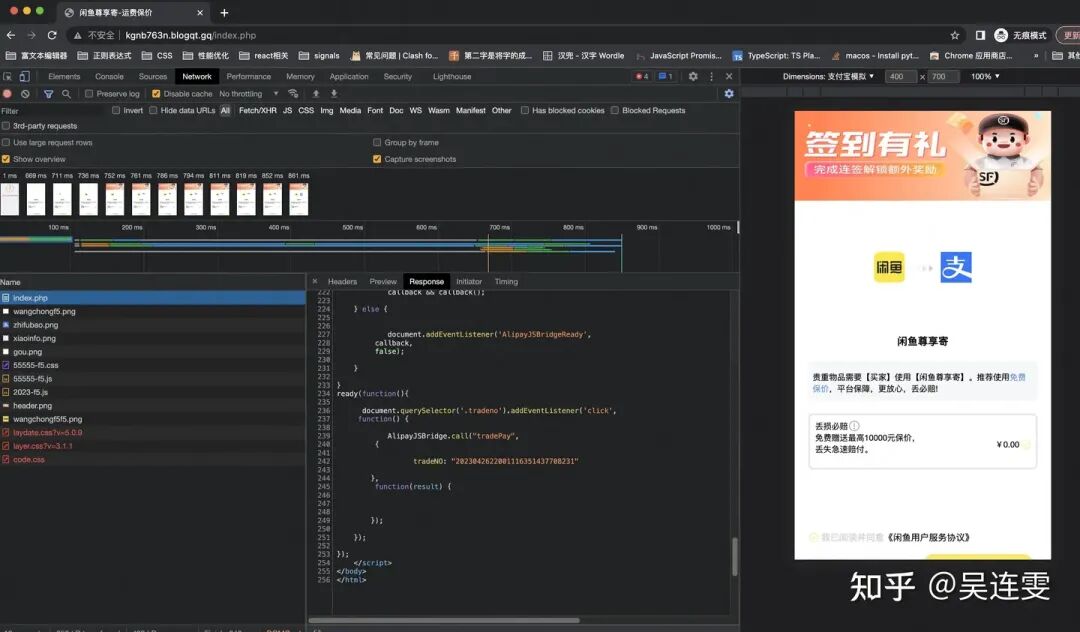Image resolution: width=1080 pixels, height=632 pixels.
Task: Go forward in browser history
Action: tap(31, 35)
